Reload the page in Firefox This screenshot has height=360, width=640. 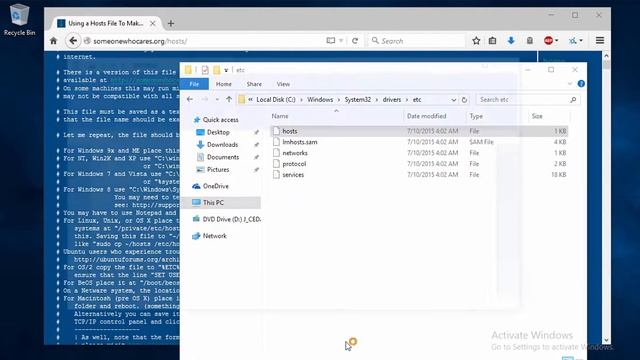pos(355,41)
